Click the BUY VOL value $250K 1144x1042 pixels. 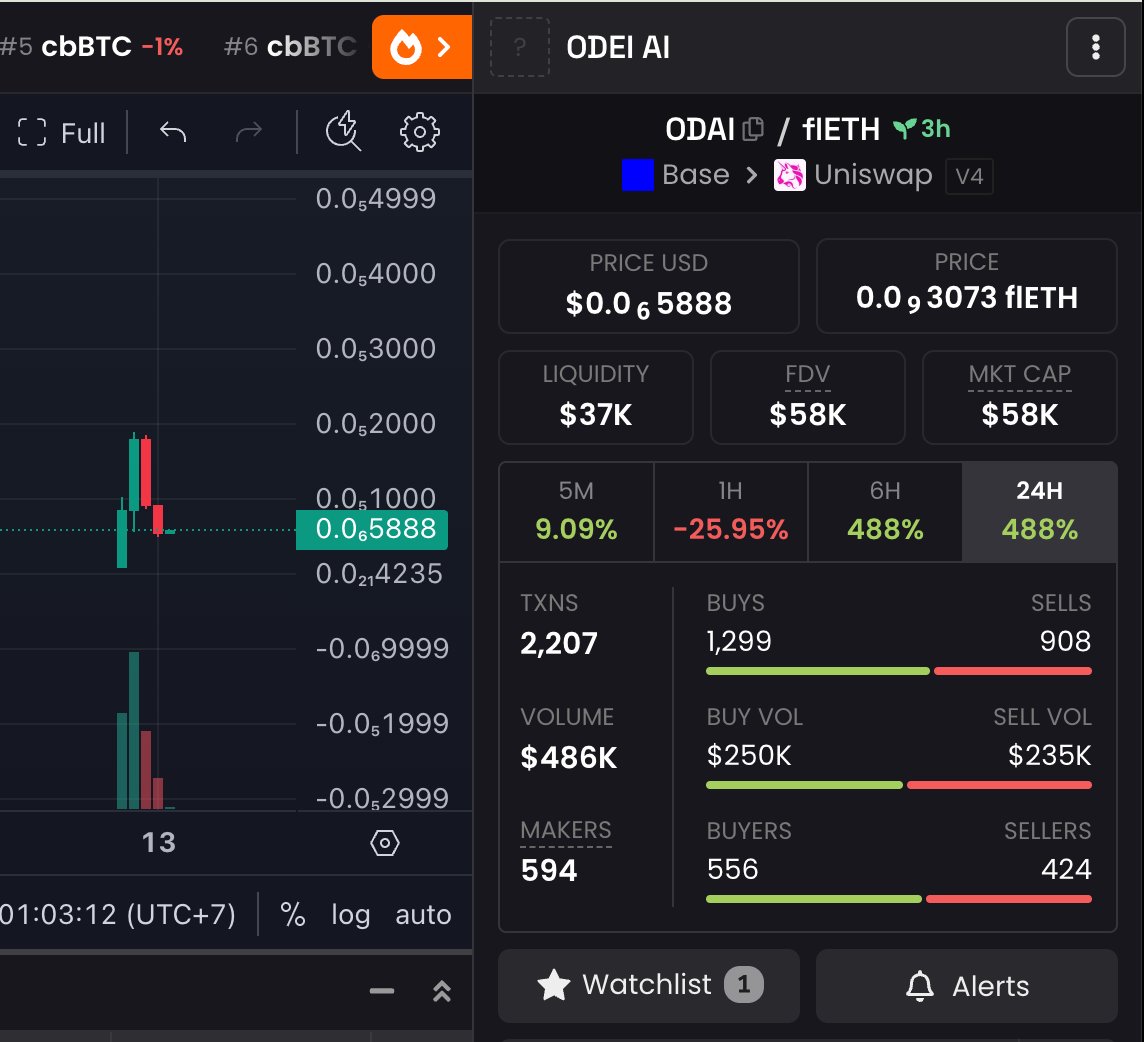click(x=749, y=755)
